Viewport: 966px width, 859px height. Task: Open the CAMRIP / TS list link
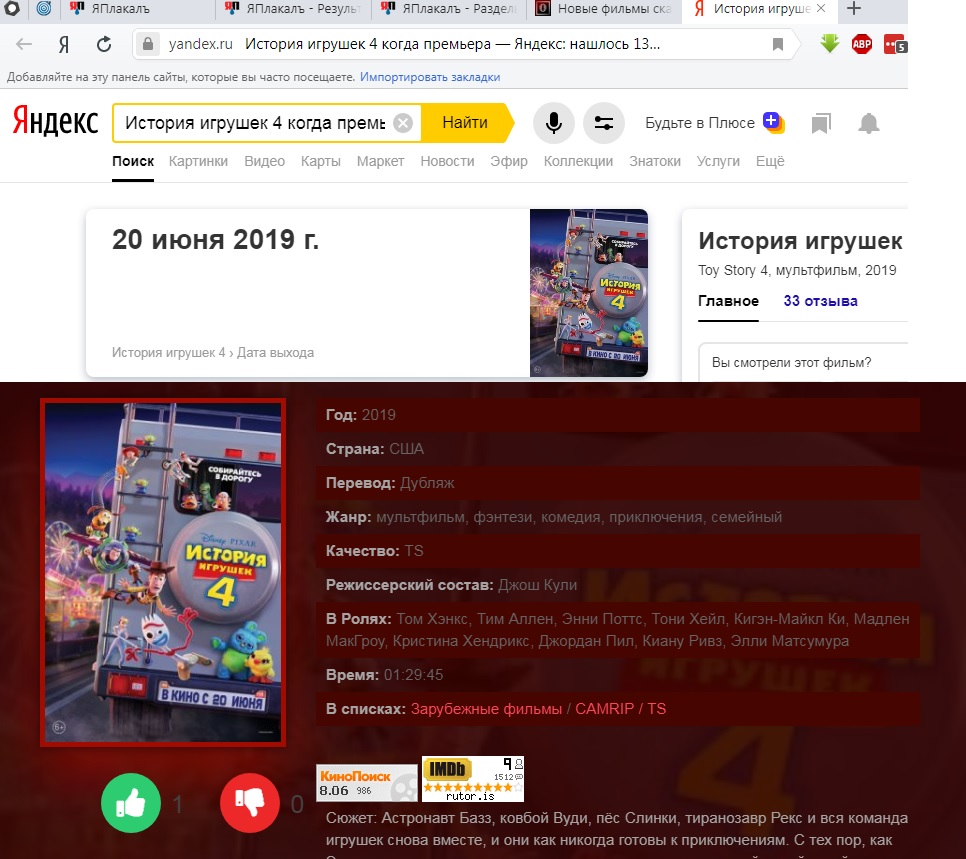620,709
